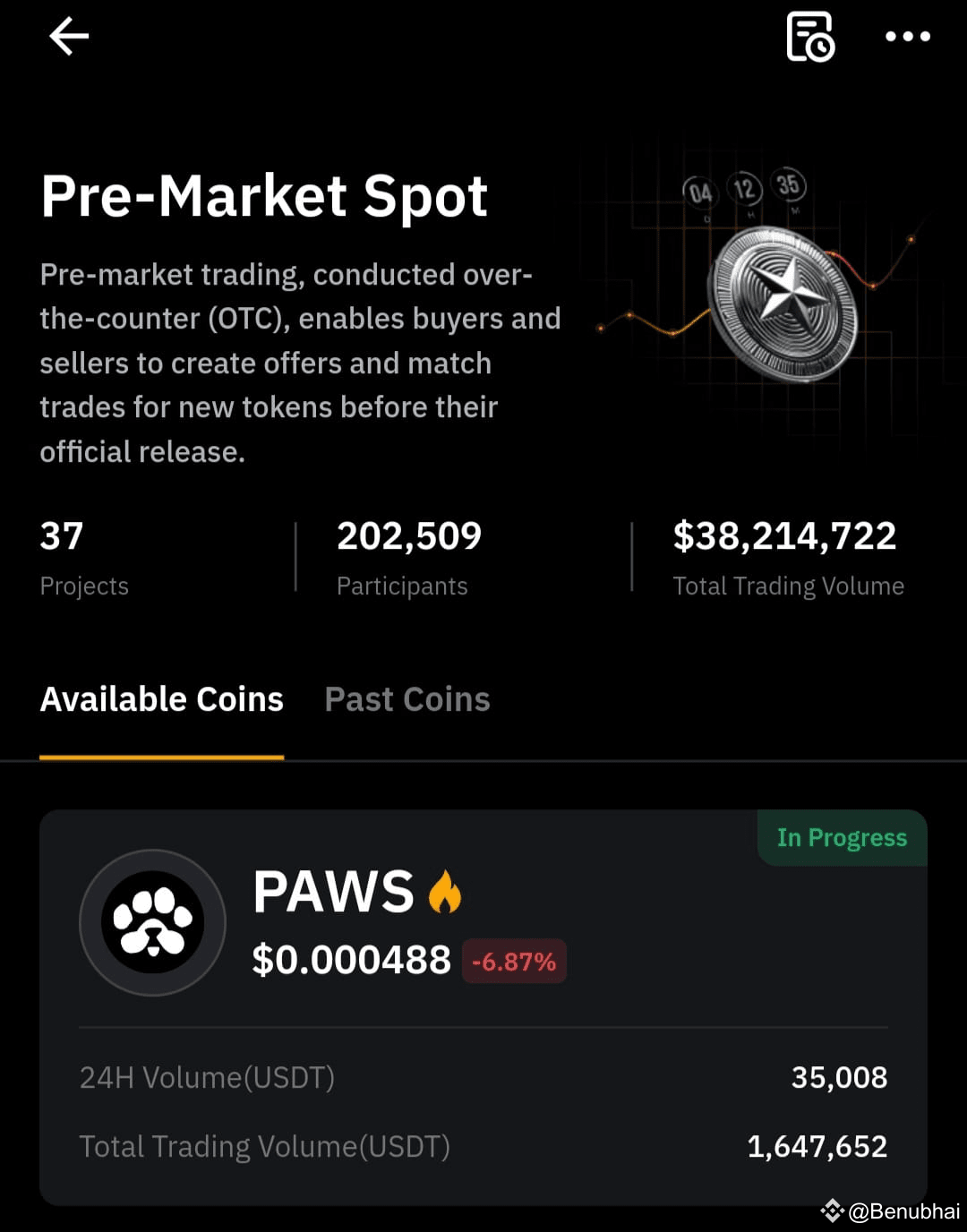Image resolution: width=967 pixels, height=1232 pixels.
Task: Tap the back arrow icon
Action: pos(69,37)
